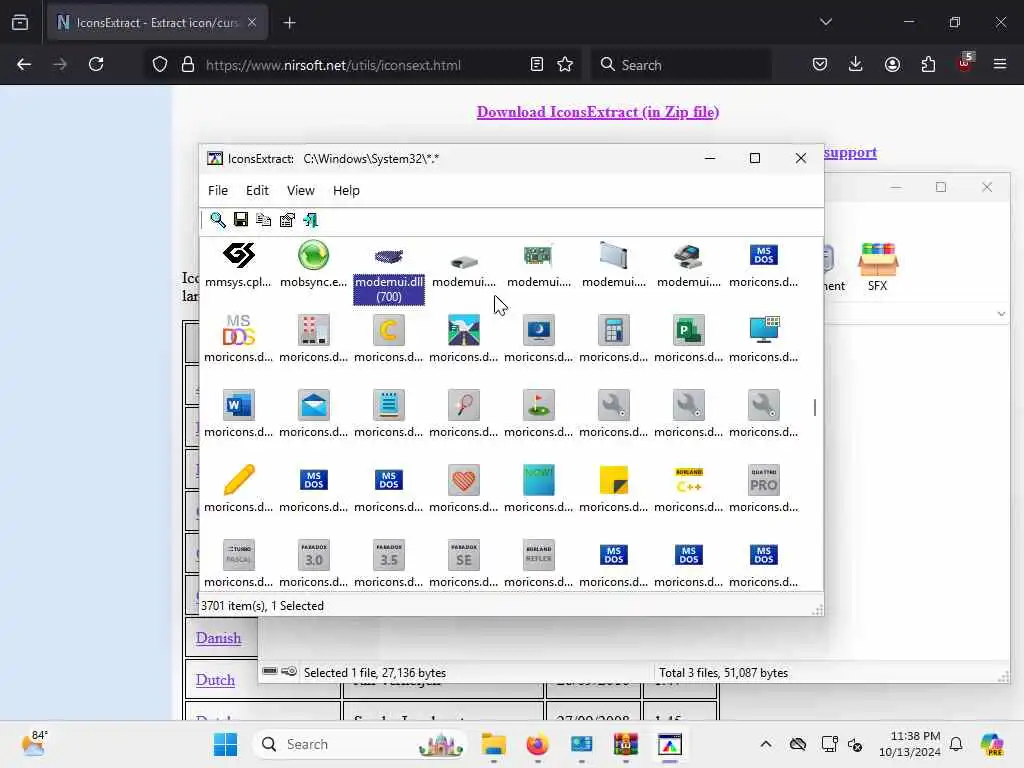Click the scrollbar thumb in the IconsExtract icon list
The width and height of the screenshot is (1024, 768).
pos(815,408)
